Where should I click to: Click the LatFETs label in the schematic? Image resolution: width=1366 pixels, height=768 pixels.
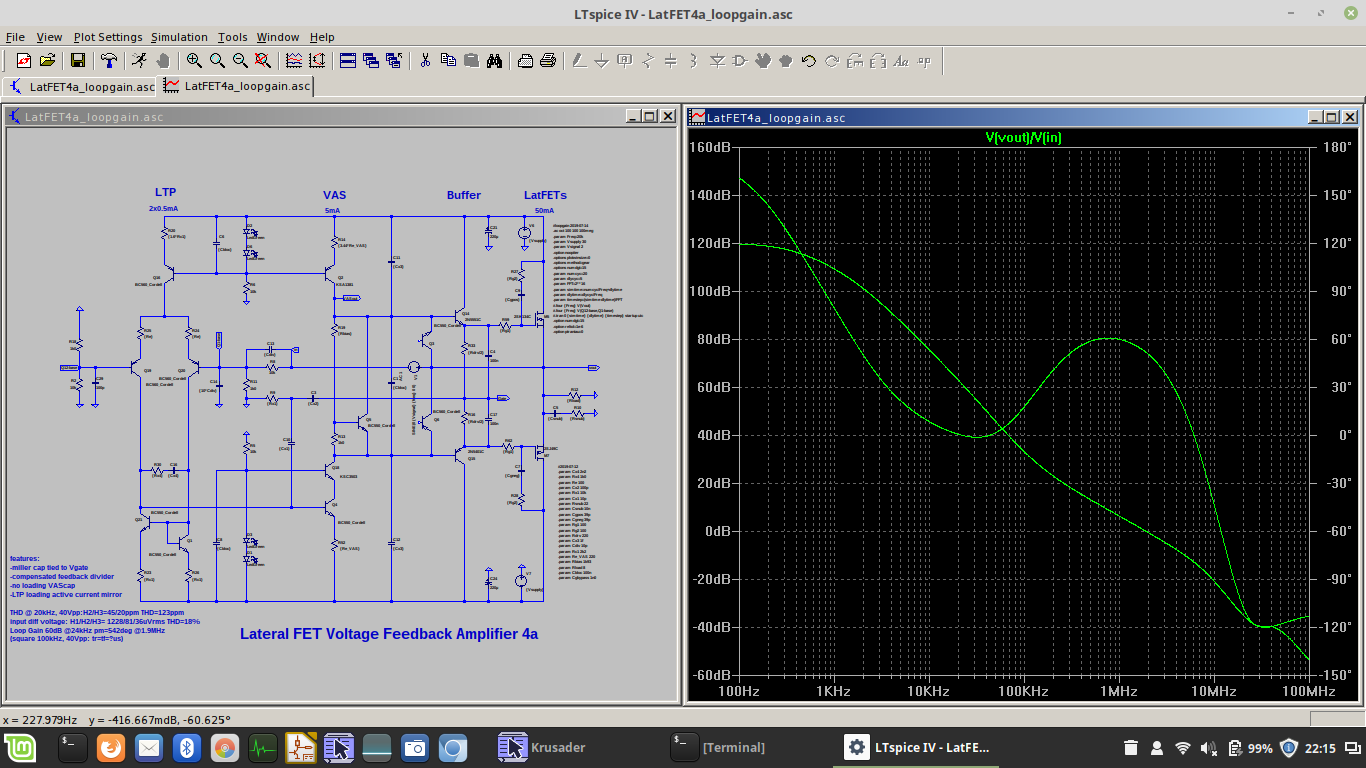(x=545, y=195)
